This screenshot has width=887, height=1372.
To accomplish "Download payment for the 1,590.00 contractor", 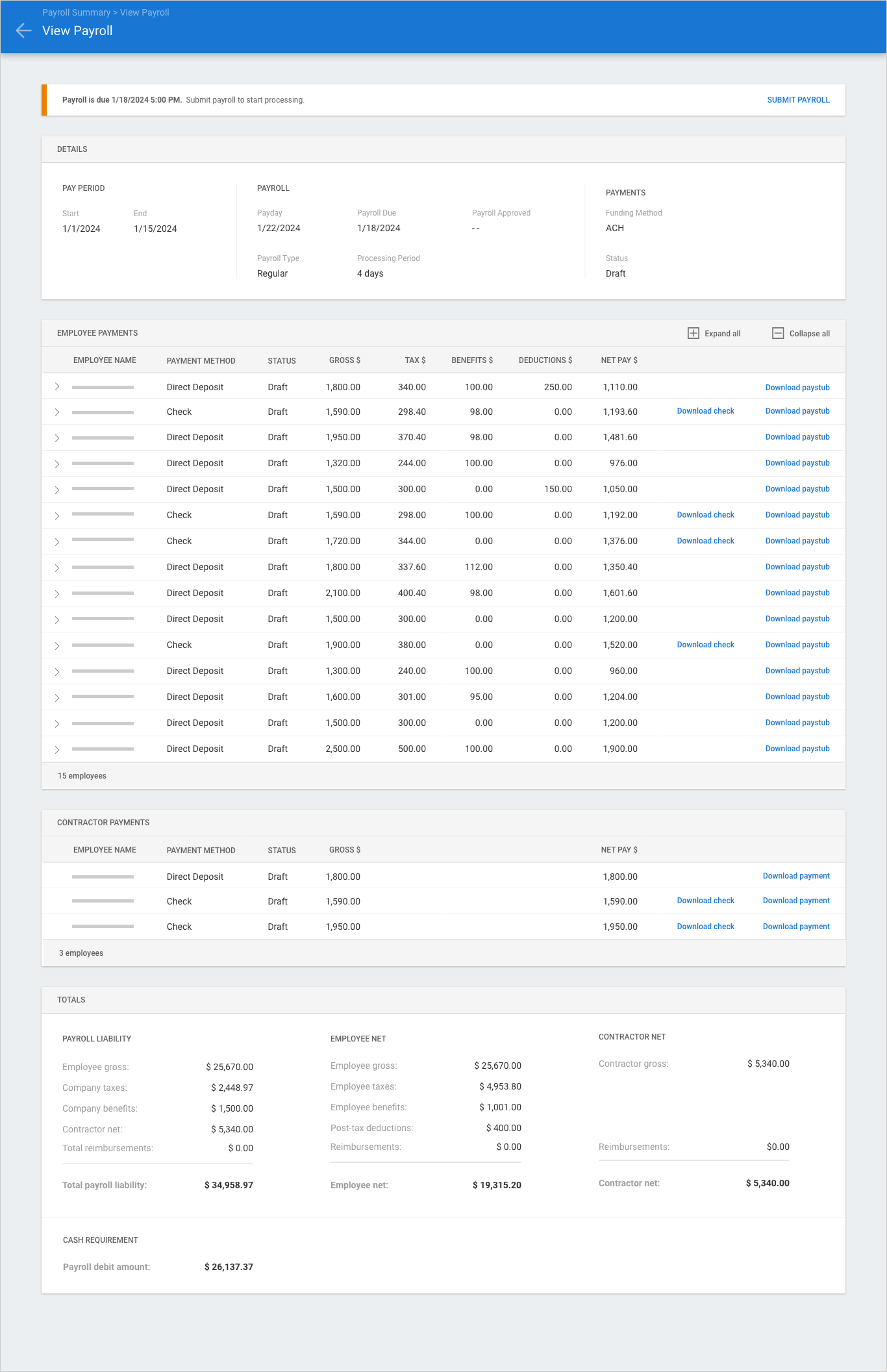I will 795,901.
